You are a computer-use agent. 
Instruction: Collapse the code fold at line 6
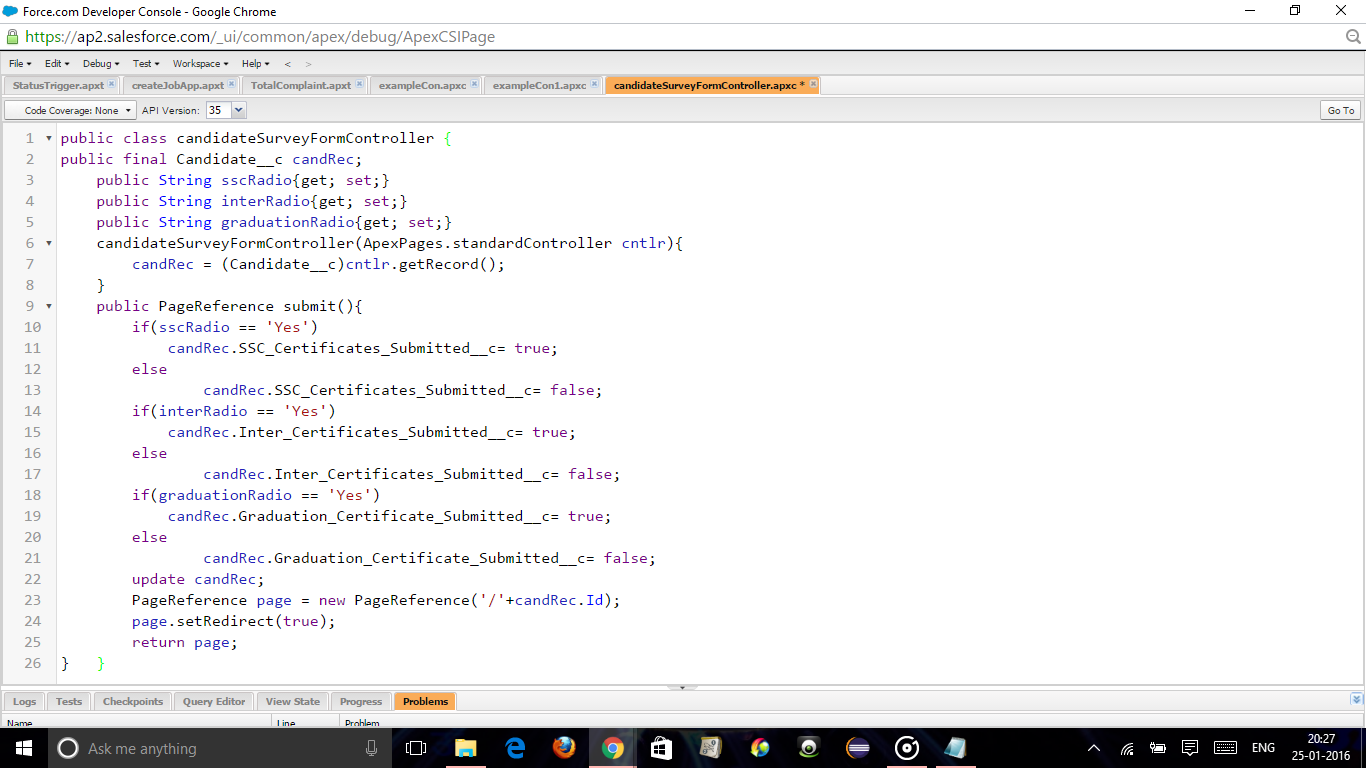coord(47,243)
